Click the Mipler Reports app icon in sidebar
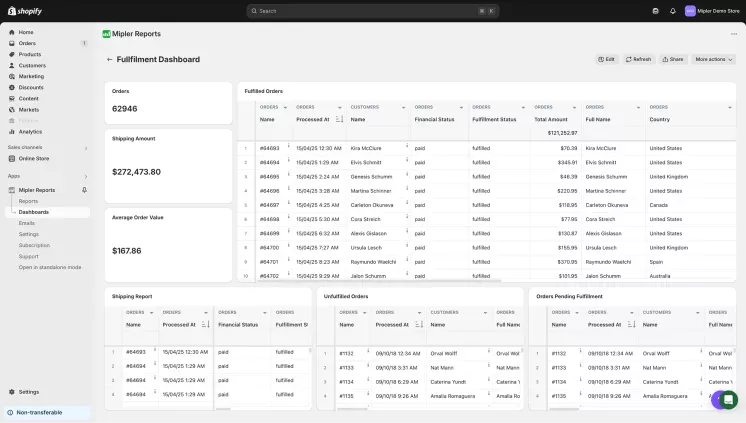The width and height of the screenshot is (746, 423). (12, 190)
